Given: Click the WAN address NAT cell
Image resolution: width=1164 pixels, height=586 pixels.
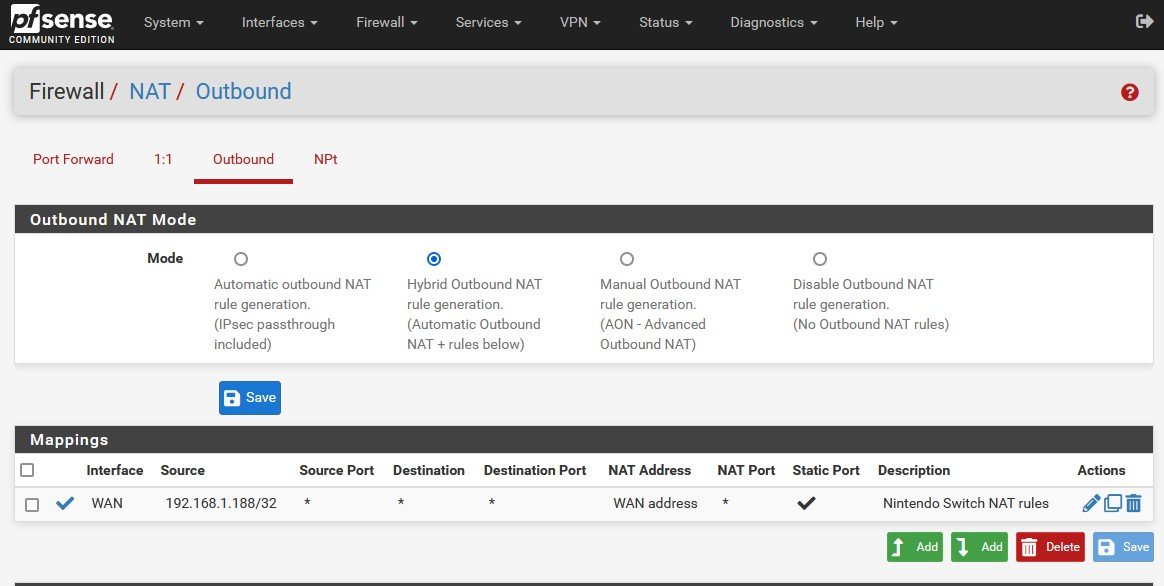Looking at the screenshot, I should [655, 504].
